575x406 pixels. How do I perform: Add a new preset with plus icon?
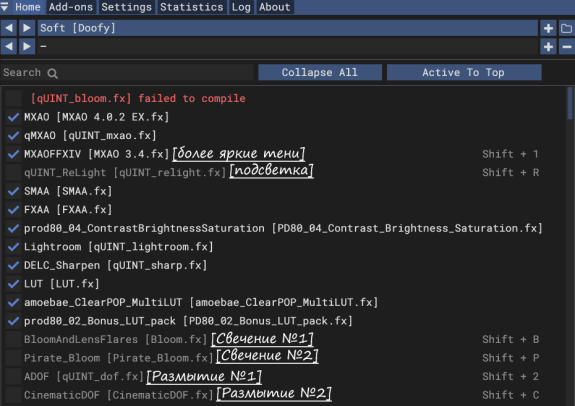click(x=548, y=28)
